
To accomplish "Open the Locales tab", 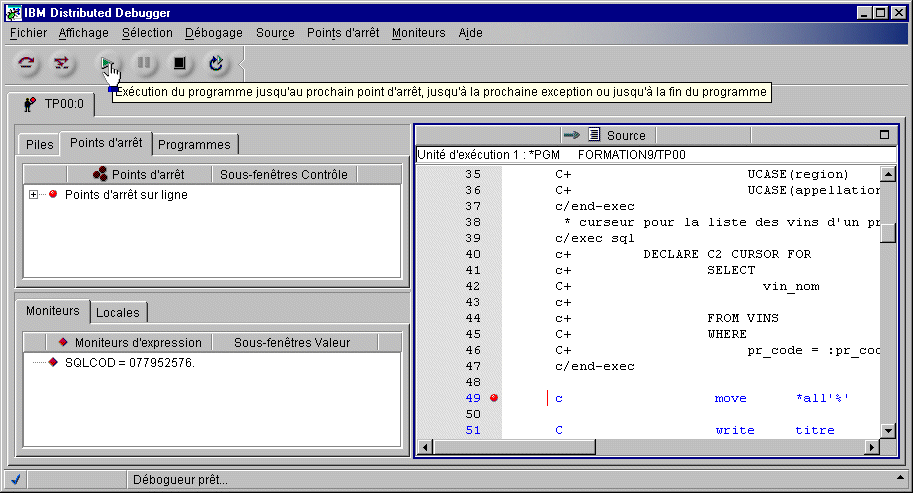I will click(x=118, y=312).
